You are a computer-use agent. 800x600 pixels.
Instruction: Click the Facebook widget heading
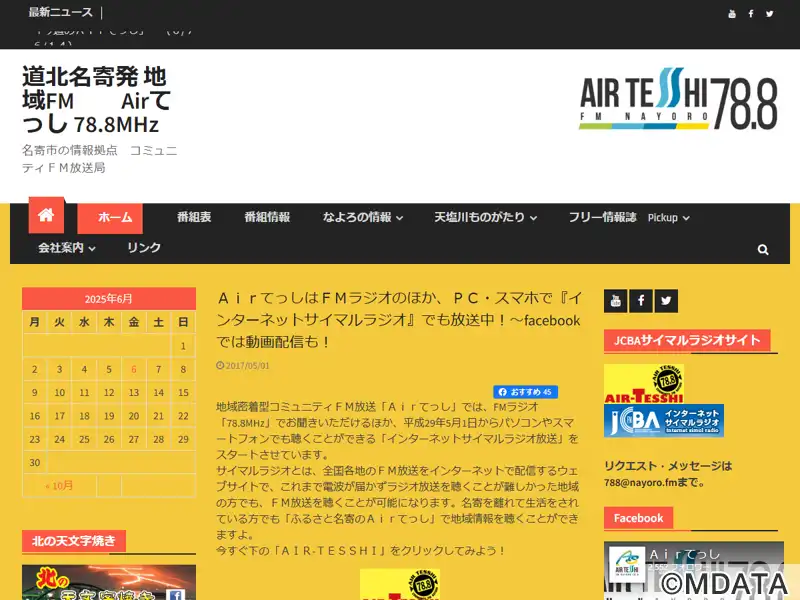(x=638, y=518)
